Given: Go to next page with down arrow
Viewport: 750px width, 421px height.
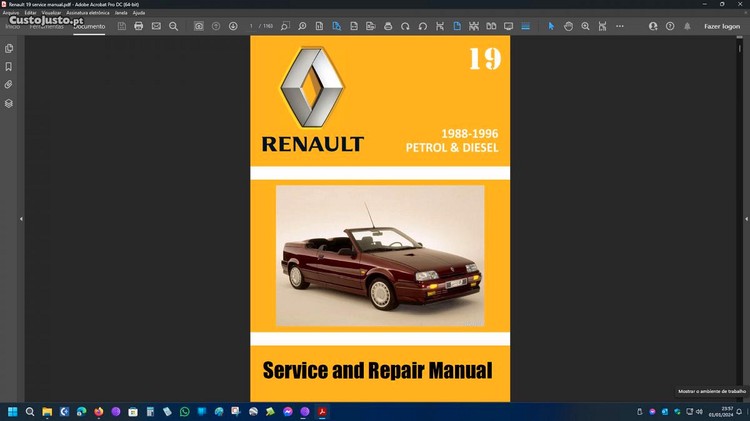Looking at the screenshot, I should click(233, 26).
